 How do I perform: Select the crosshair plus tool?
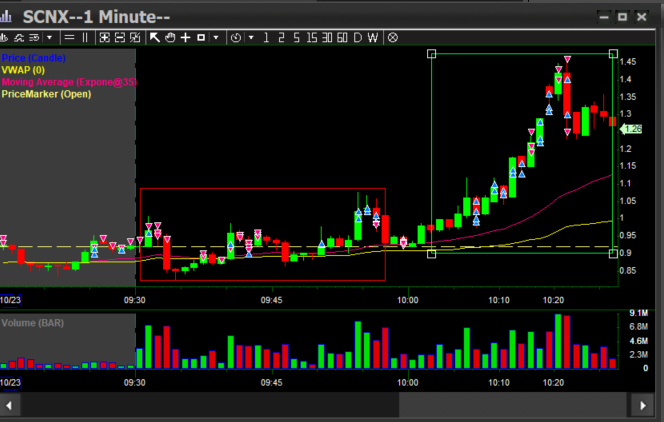pos(185,38)
